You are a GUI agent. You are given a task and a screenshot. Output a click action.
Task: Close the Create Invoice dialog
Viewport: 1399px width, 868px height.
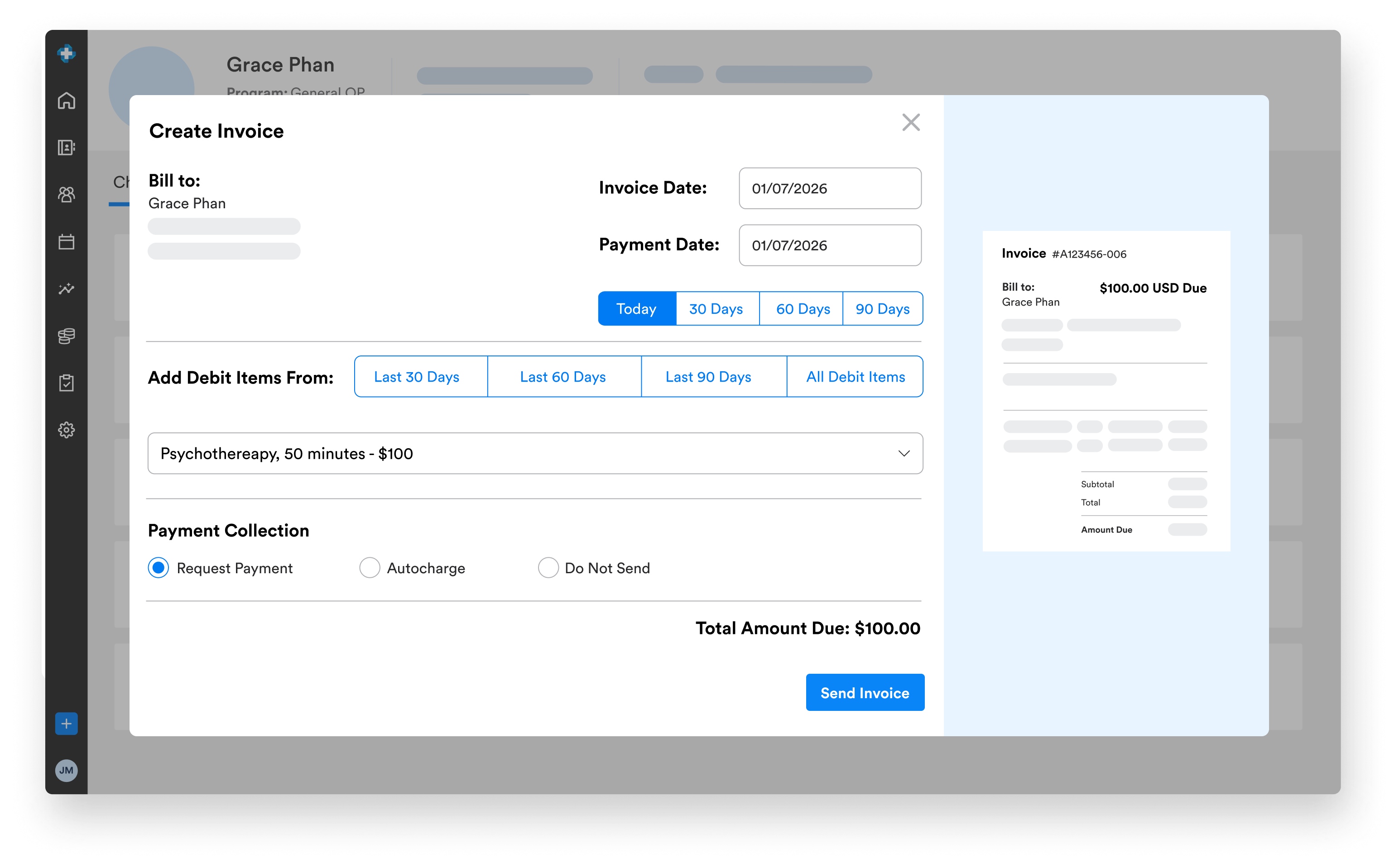click(x=910, y=122)
